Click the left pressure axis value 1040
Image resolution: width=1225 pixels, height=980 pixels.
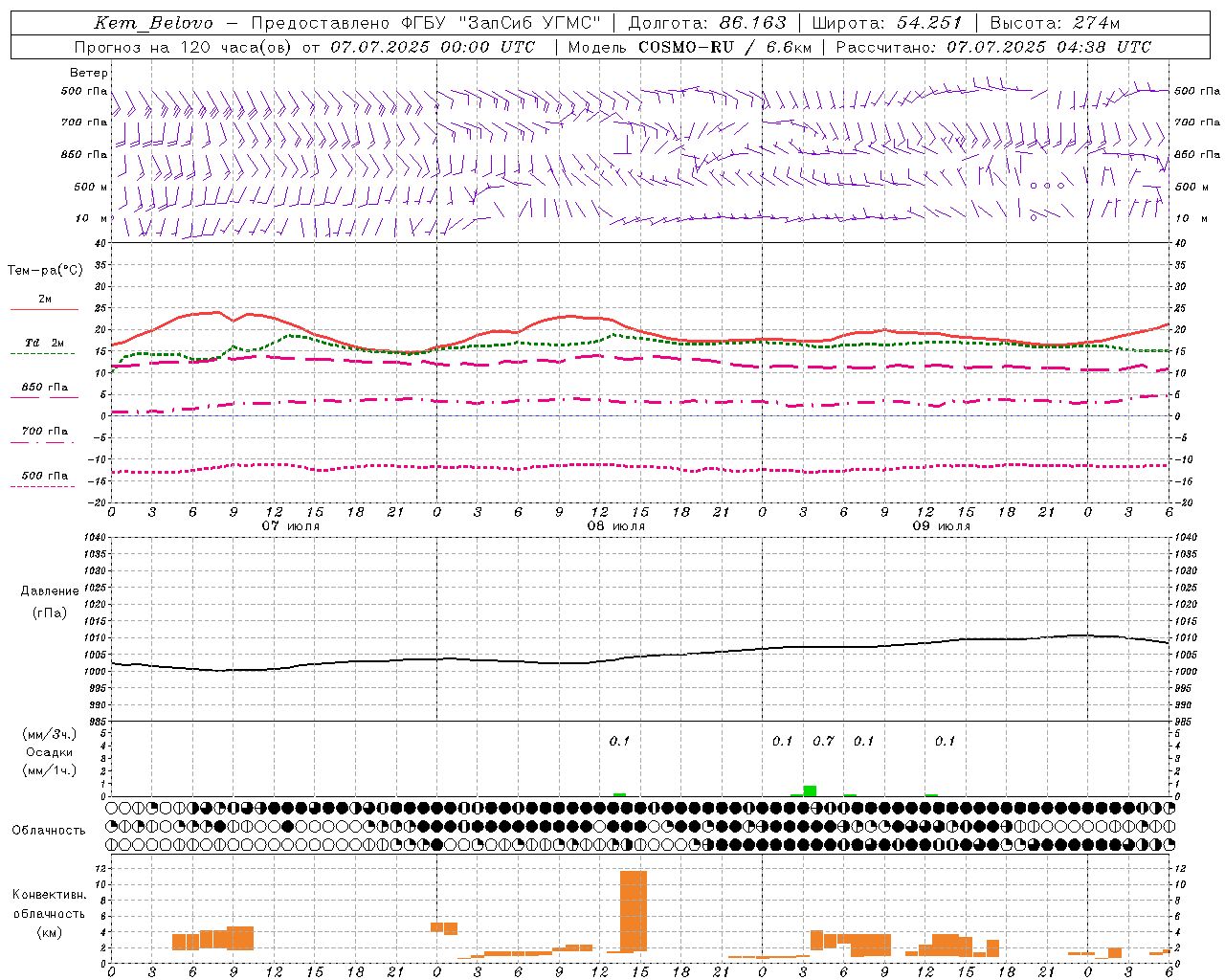(93, 538)
